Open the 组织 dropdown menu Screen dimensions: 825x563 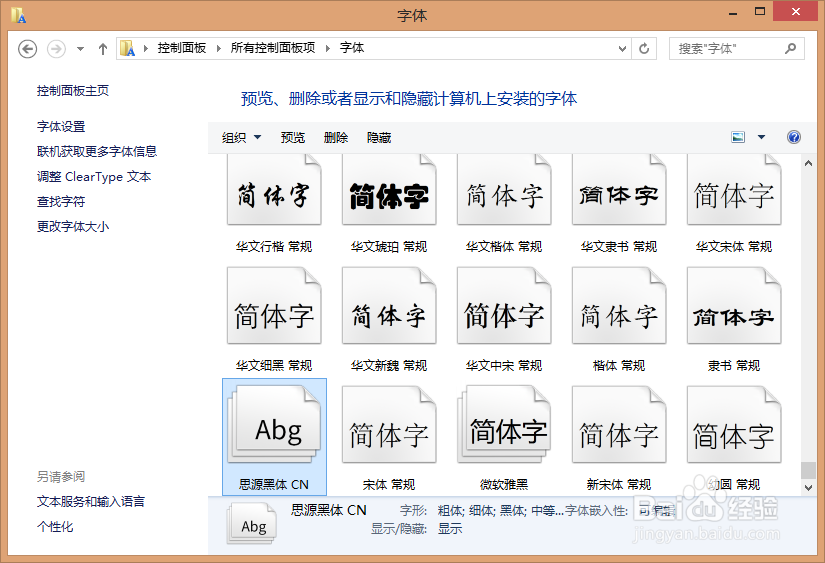point(241,138)
